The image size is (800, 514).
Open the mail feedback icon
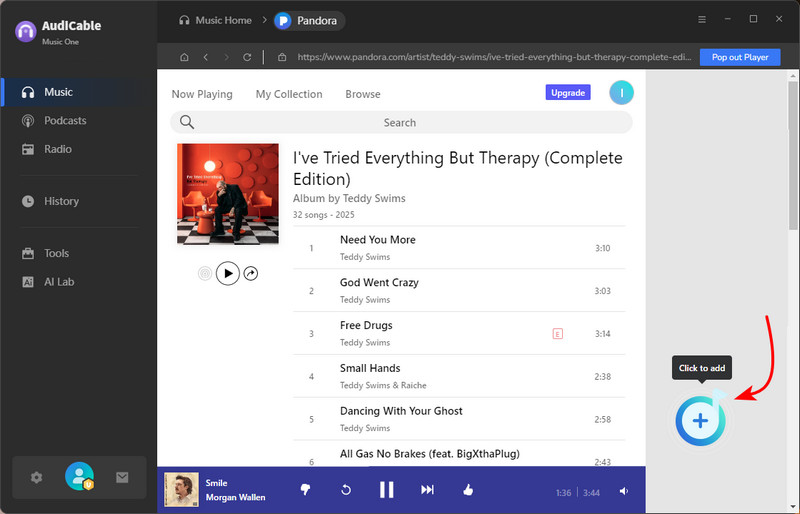point(122,478)
